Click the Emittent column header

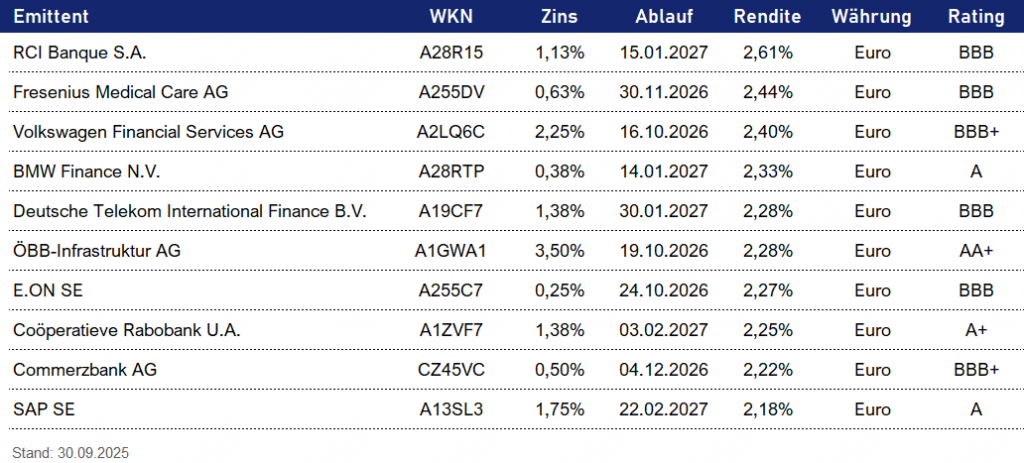pyautogui.click(x=51, y=17)
